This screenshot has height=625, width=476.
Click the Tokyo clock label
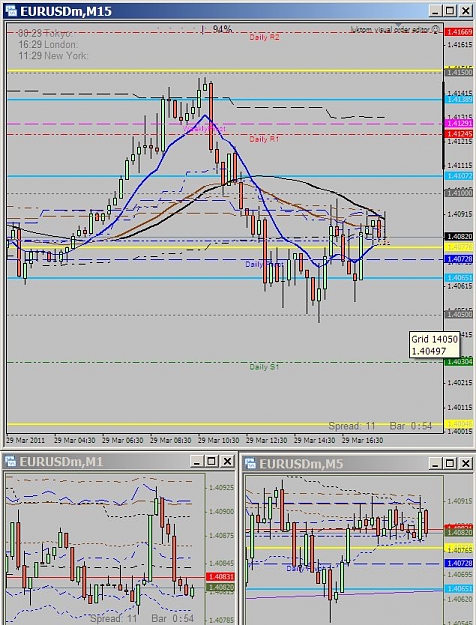coord(45,33)
